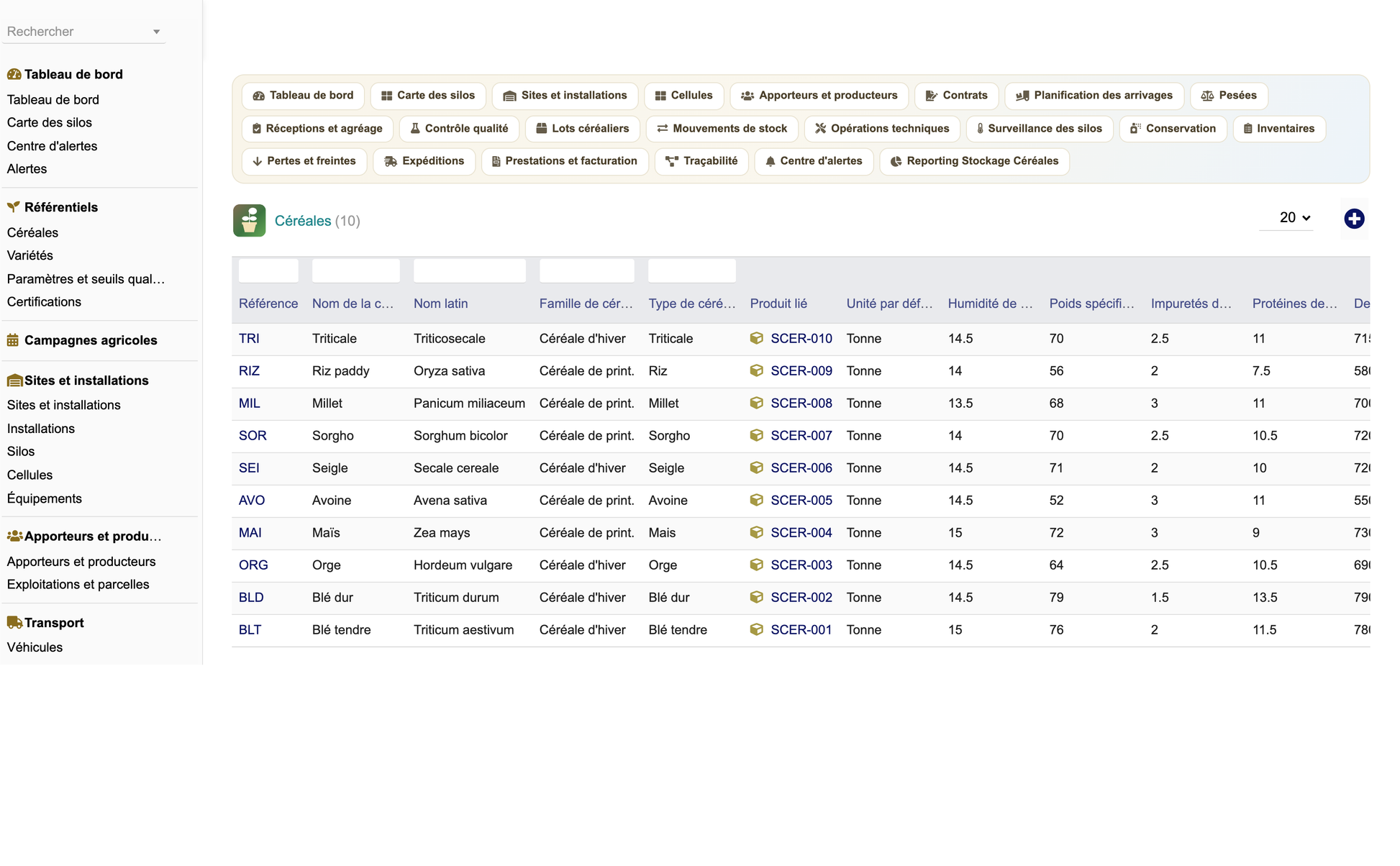Open Silos in the sidebar
Image resolution: width=1400 pixels, height=866 pixels.
tap(21, 451)
